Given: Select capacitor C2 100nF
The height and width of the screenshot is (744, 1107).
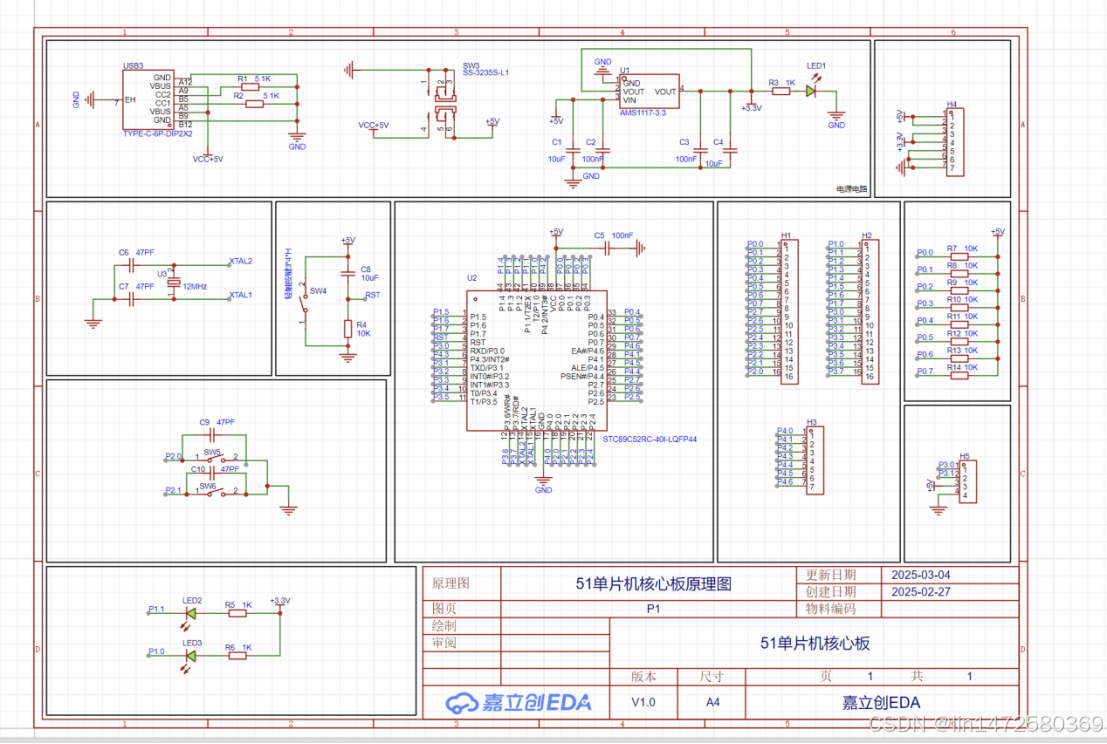Looking at the screenshot, I should [603, 150].
